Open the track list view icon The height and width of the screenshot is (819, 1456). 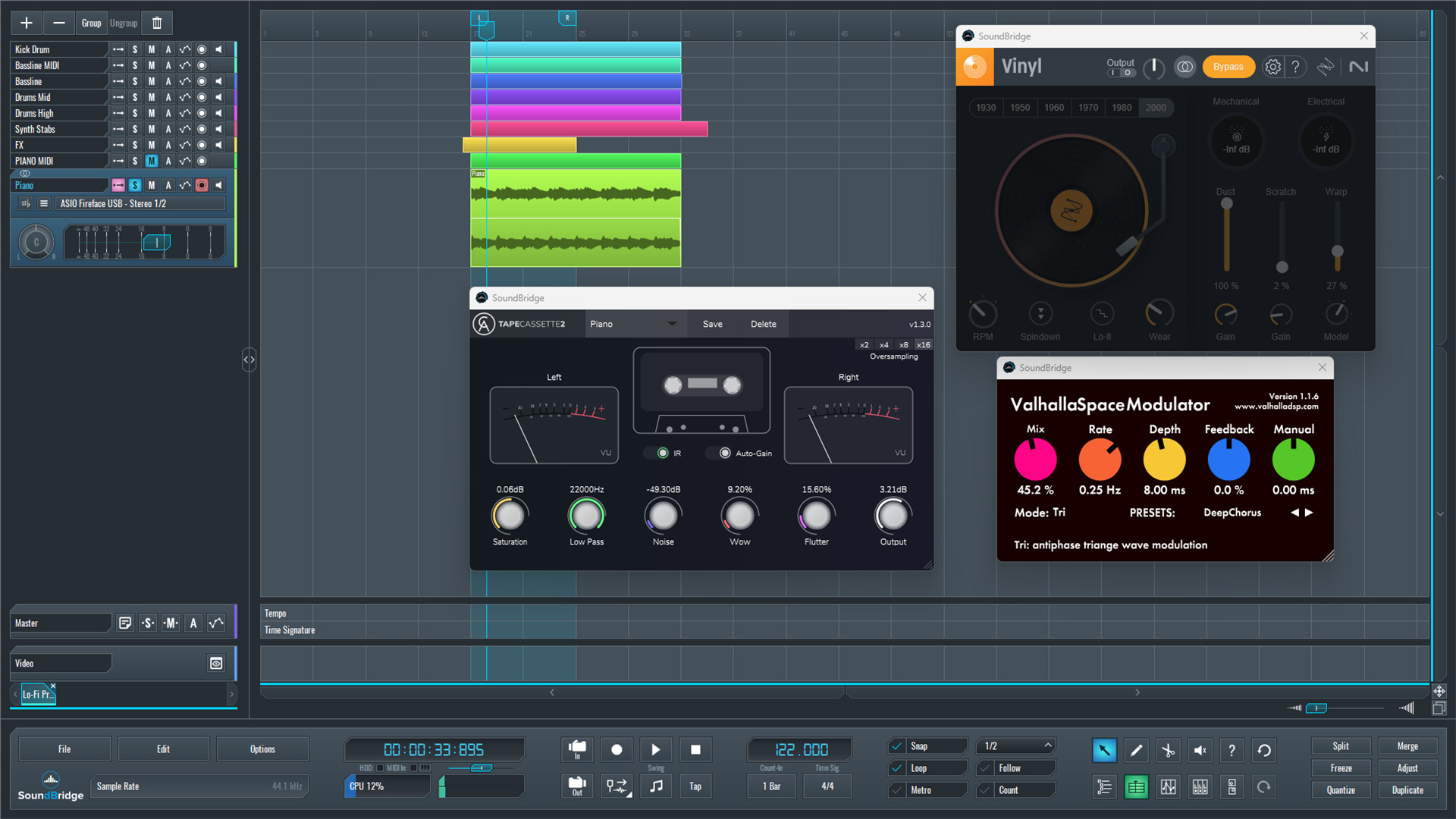tap(1104, 787)
